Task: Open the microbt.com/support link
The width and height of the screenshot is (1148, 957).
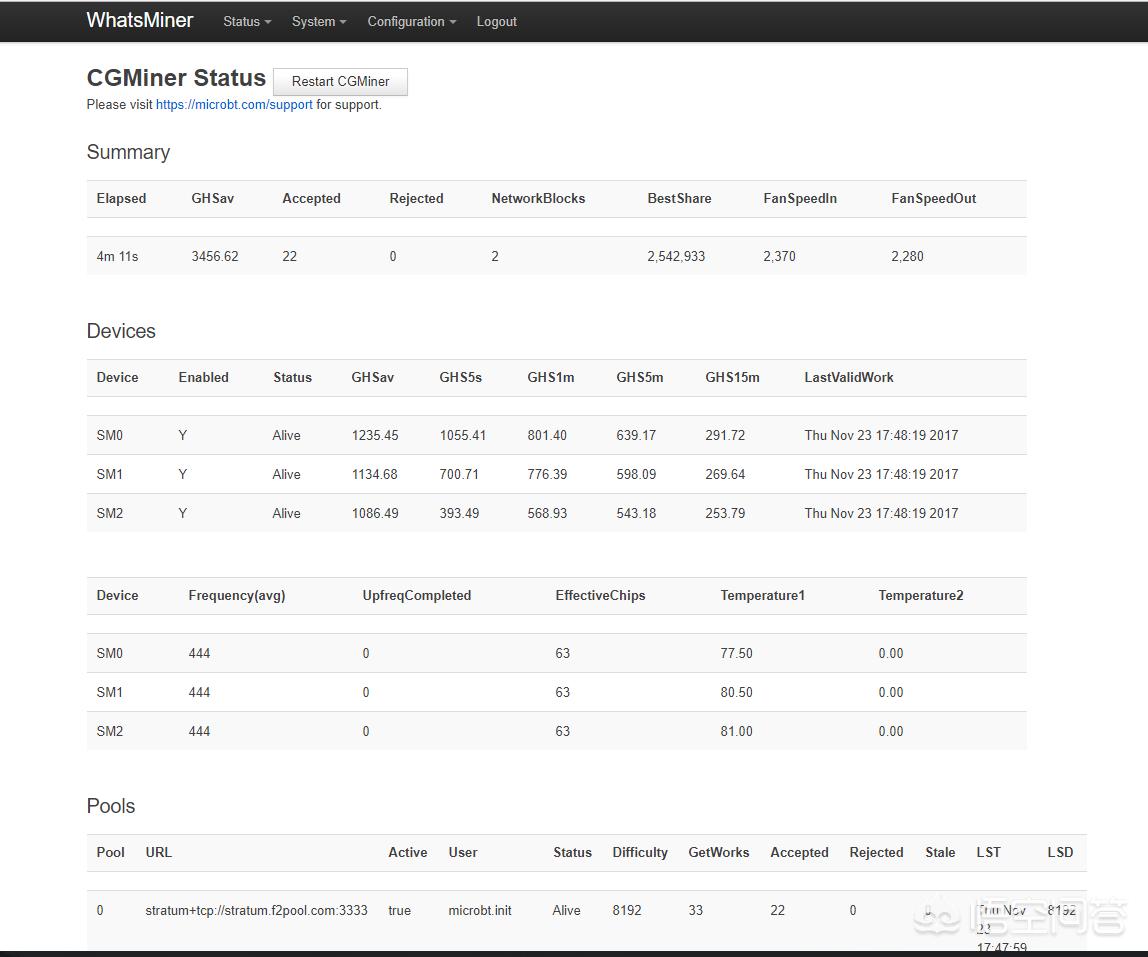Action: [234, 104]
